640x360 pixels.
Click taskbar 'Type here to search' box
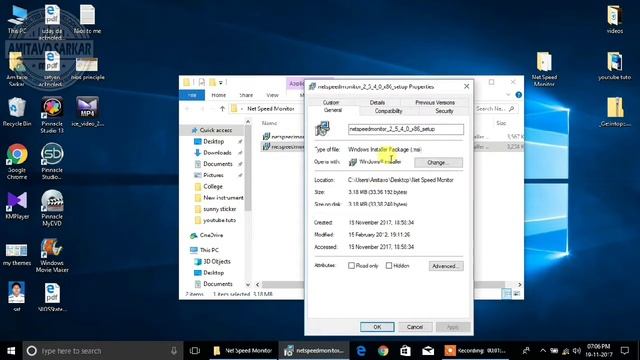102,351
